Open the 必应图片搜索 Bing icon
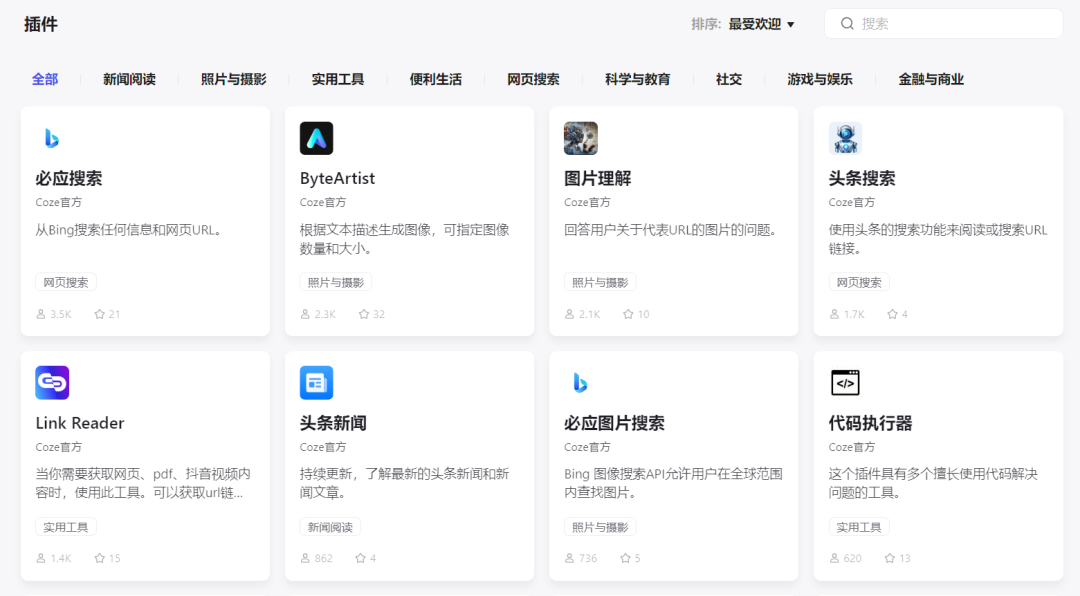The height and width of the screenshot is (596, 1080). [x=581, y=382]
